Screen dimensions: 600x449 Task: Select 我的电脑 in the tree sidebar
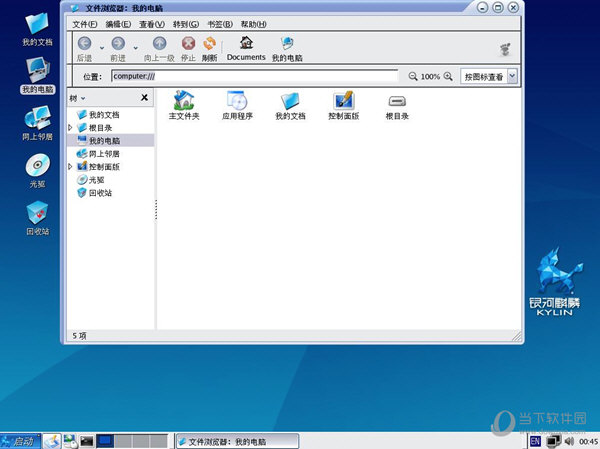[x=104, y=140]
